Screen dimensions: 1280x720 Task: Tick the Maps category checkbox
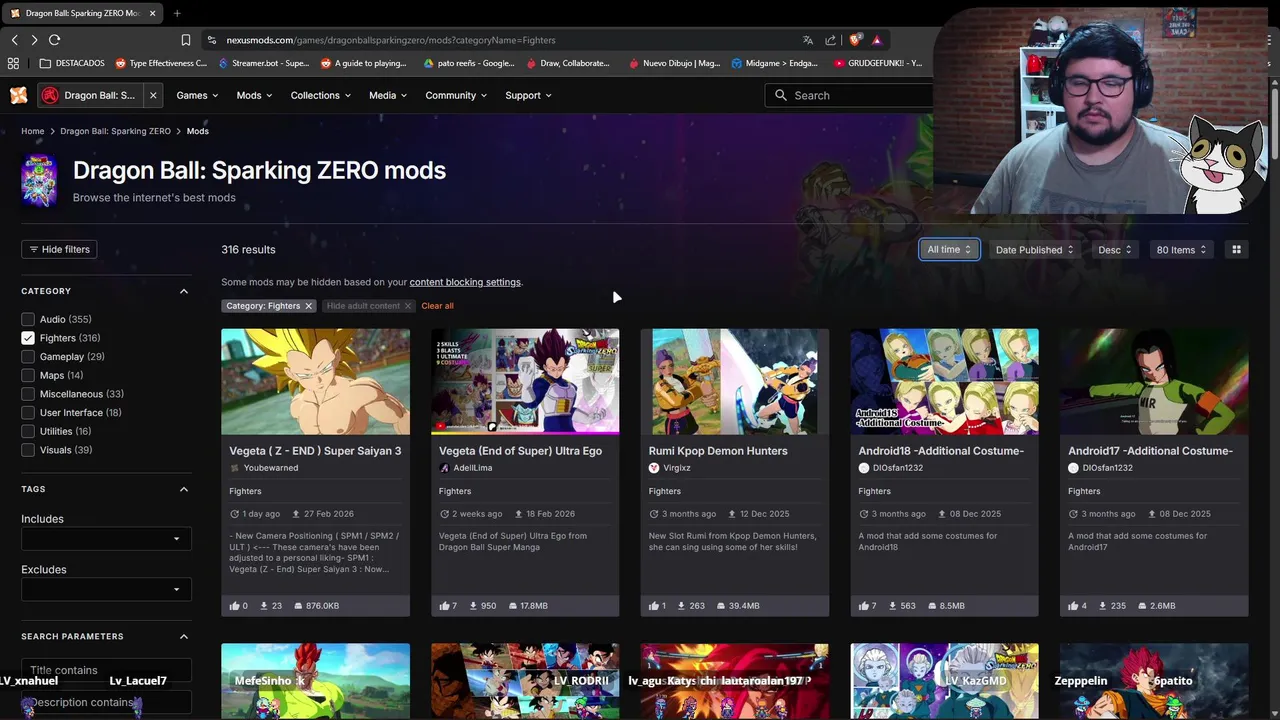tap(28, 375)
